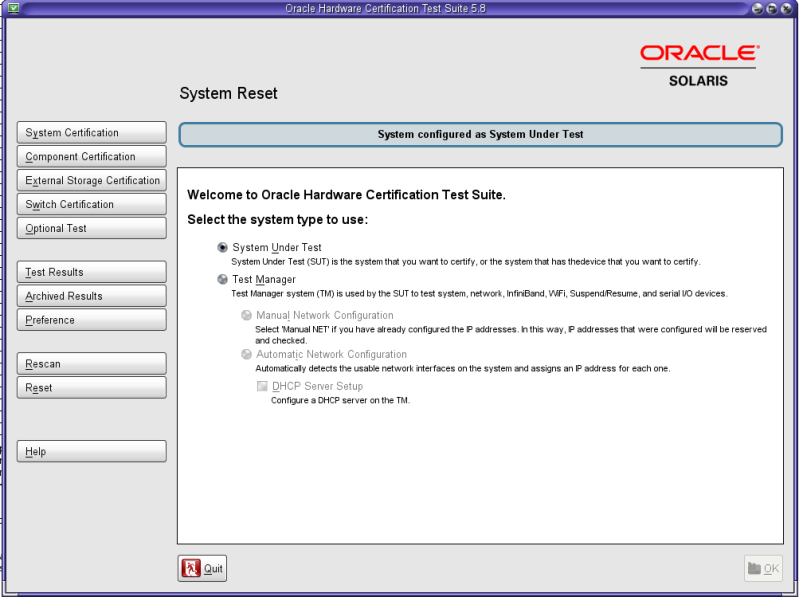Open the window menu icon in title bar
799x597 pixels.
coord(12,8)
